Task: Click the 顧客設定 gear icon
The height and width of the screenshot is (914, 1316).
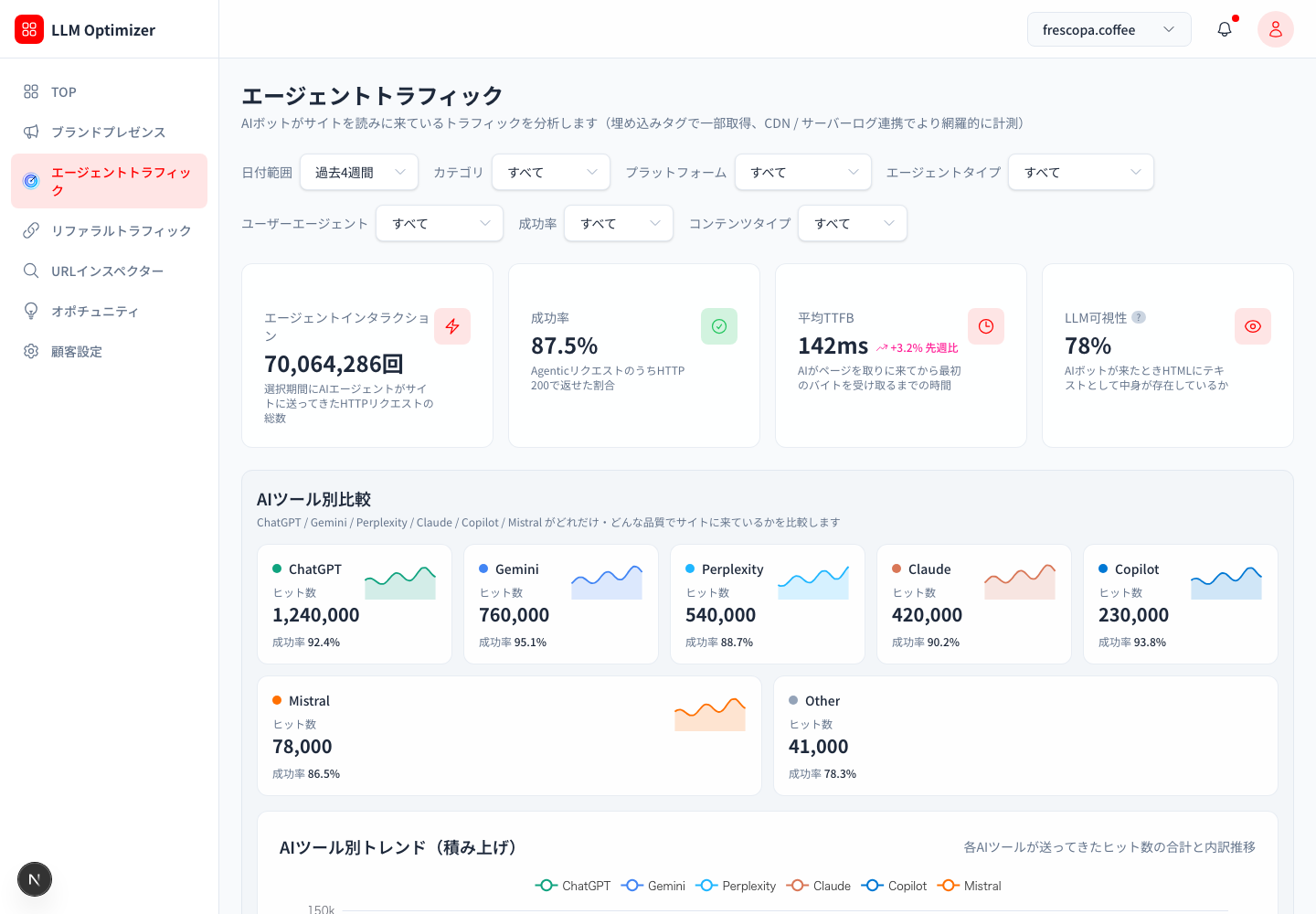Action: coord(31,351)
